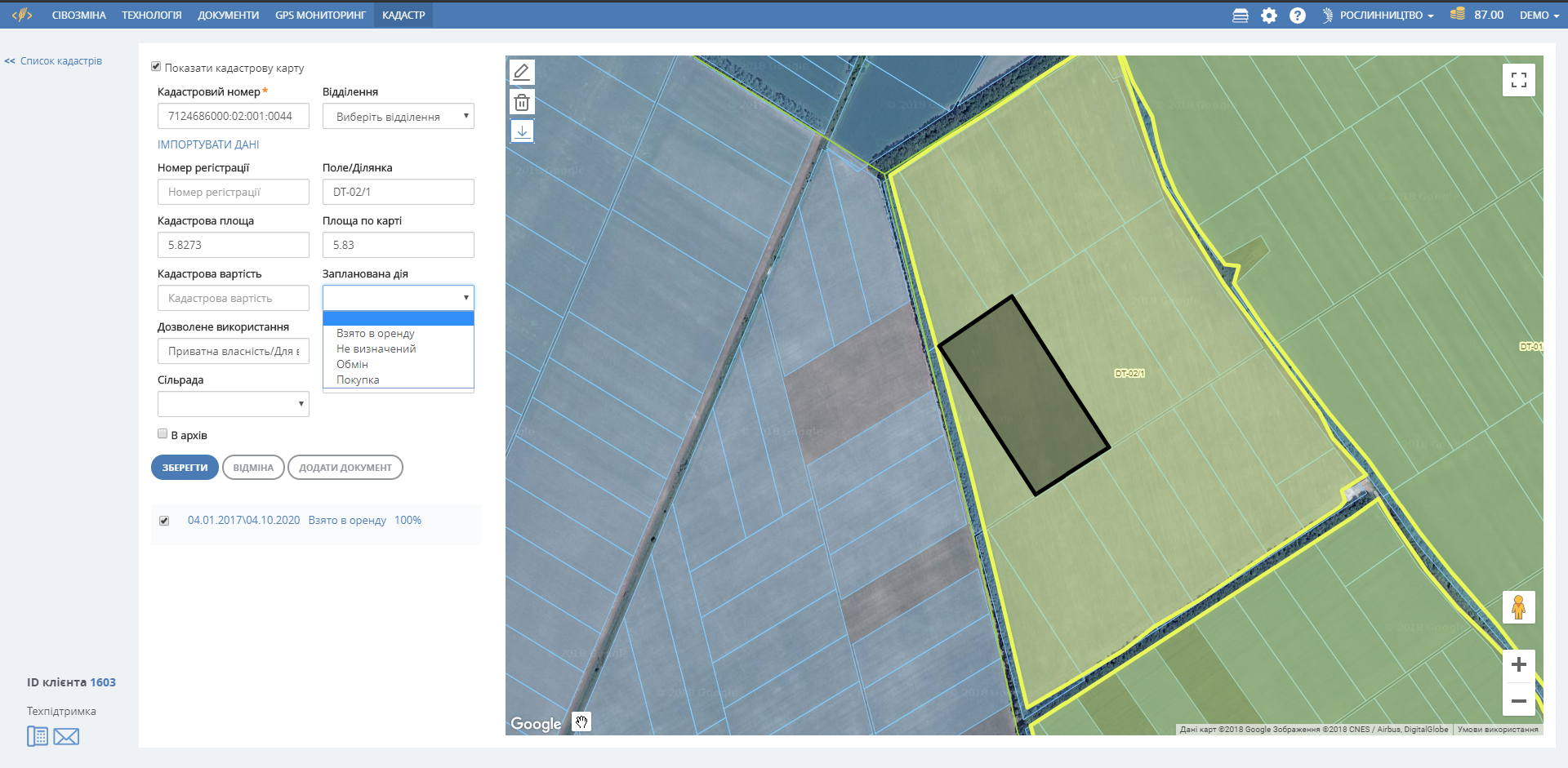
Task: Click into 'Кадастрова вартість' input field
Action: pos(233,298)
